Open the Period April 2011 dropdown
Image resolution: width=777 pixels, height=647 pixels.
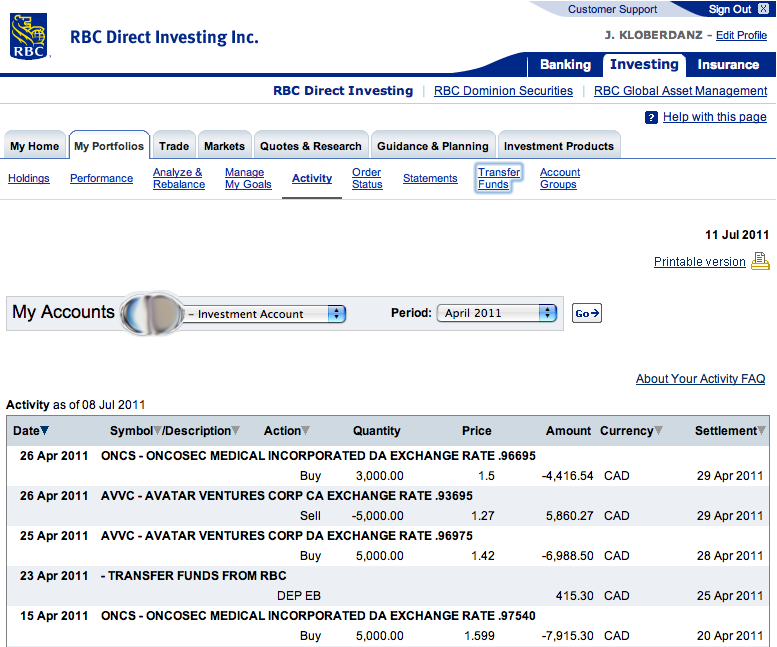pyautogui.click(x=497, y=313)
